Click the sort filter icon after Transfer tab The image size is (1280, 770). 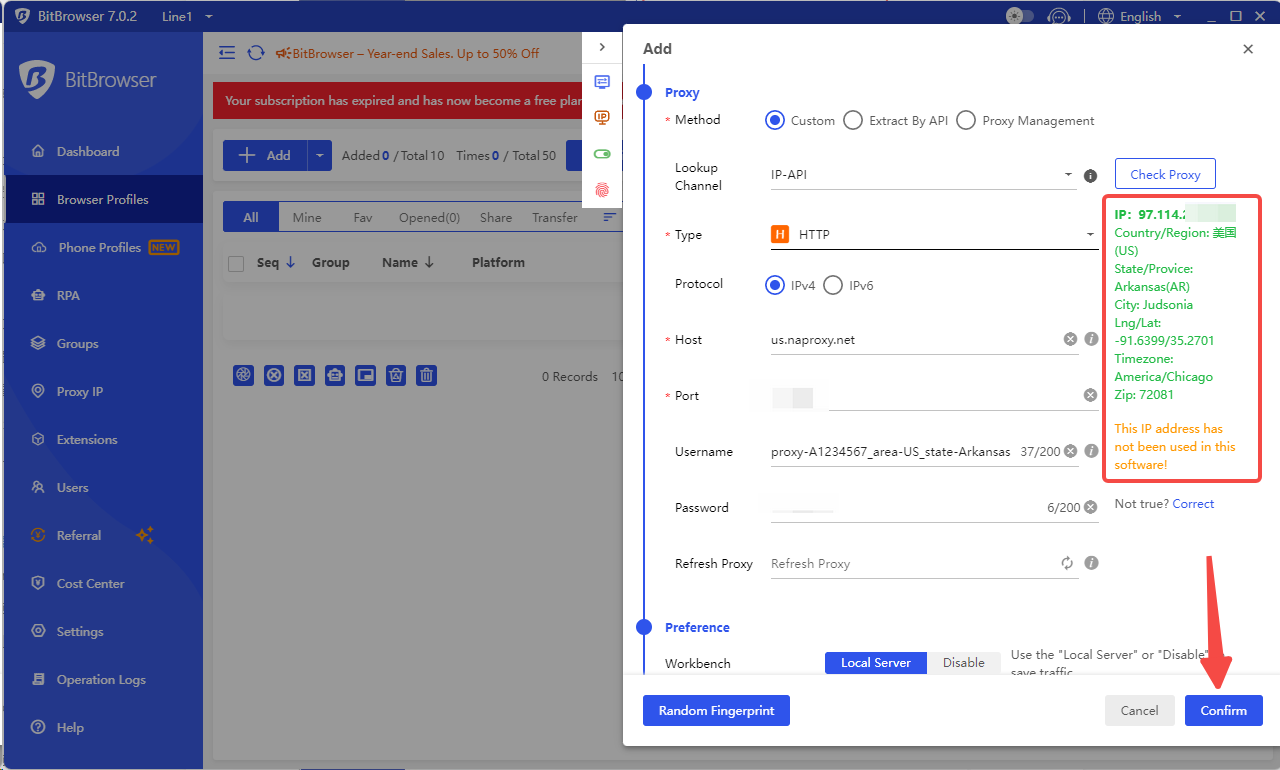[609, 217]
